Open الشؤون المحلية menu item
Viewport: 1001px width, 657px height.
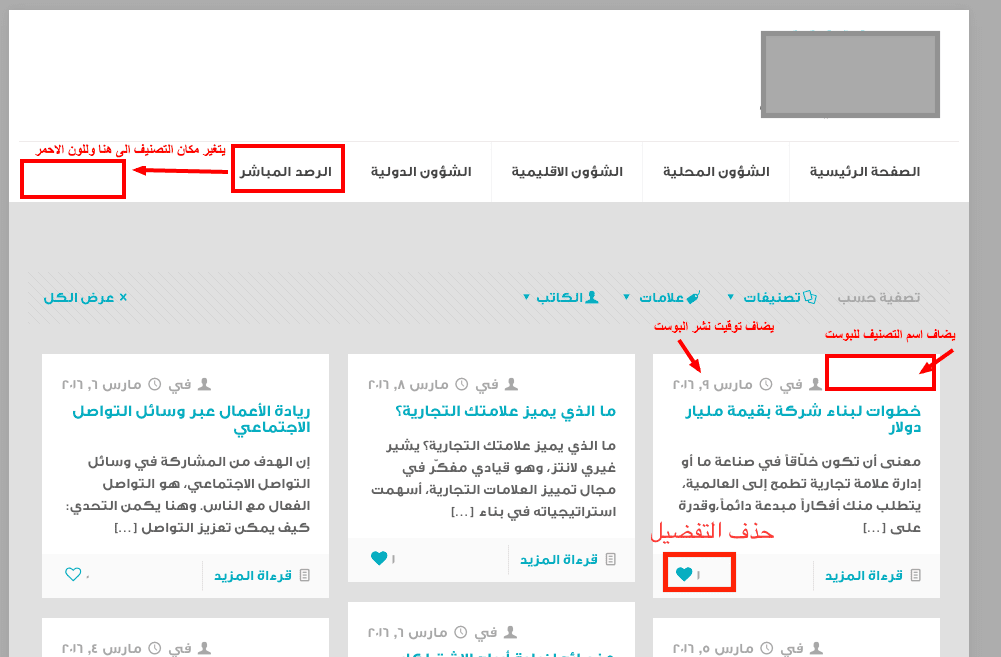pos(716,172)
